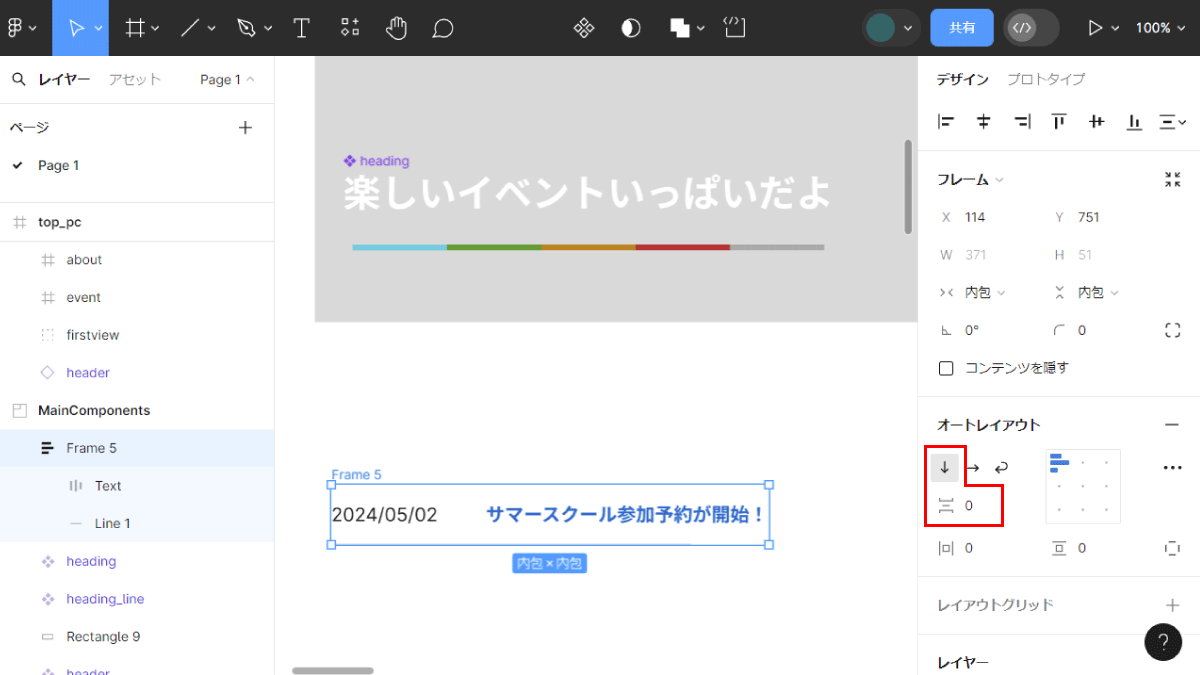Click the Use as mask icon
The image size is (1200, 675).
point(631,28)
